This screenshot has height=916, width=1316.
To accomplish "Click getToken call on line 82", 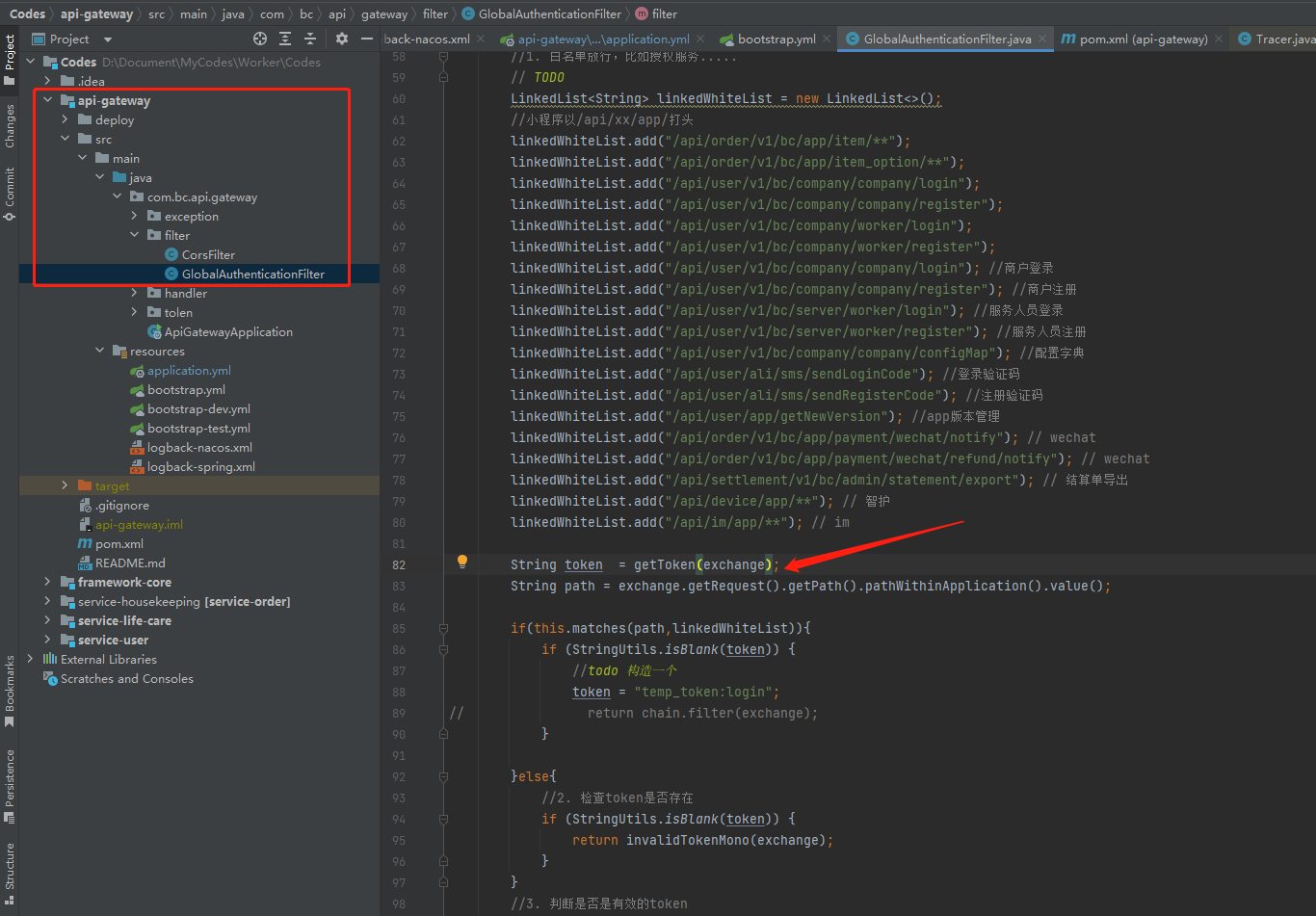I will [664, 564].
